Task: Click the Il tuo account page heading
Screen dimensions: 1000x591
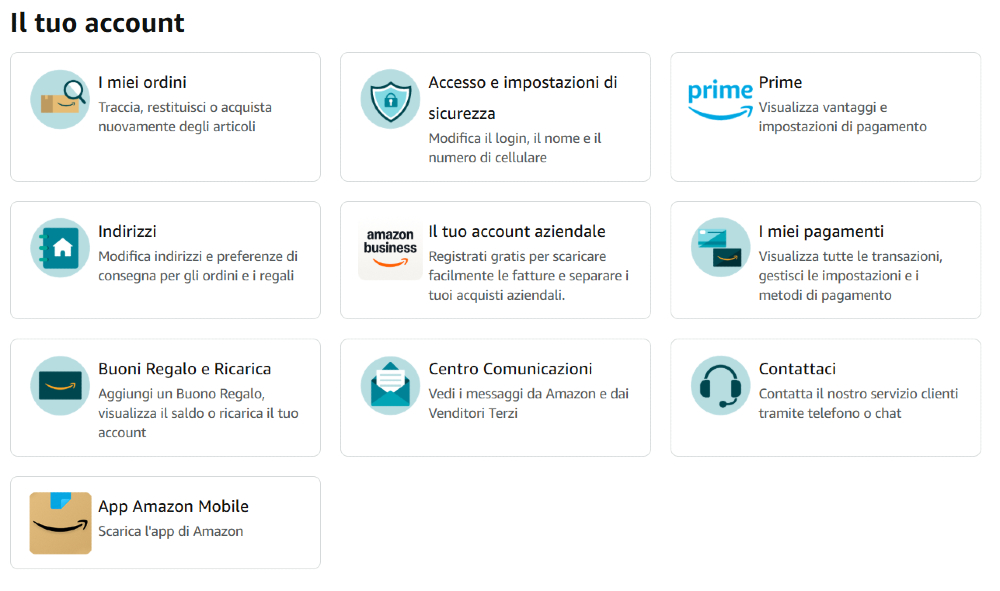Action: (96, 22)
